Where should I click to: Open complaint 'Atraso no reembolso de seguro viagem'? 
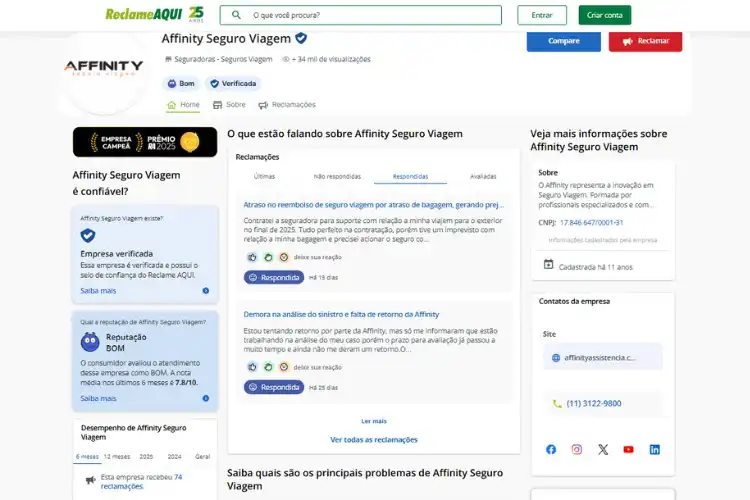coord(374,205)
